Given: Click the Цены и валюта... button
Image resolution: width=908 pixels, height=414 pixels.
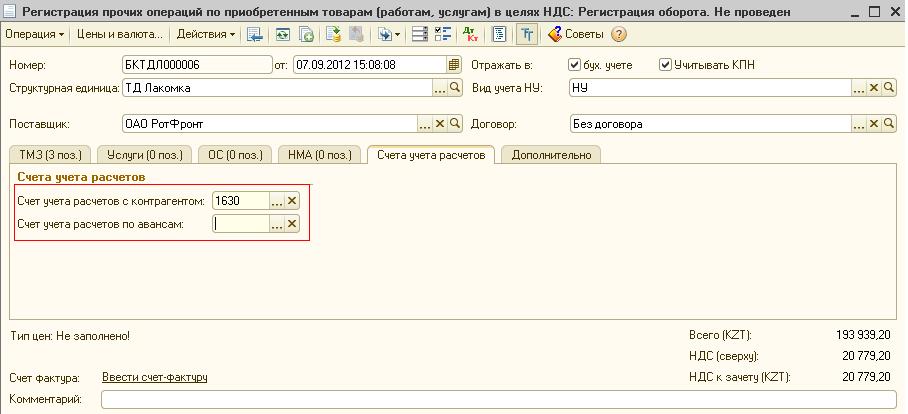Looking at the screenshot, I should tap(119, 34).
